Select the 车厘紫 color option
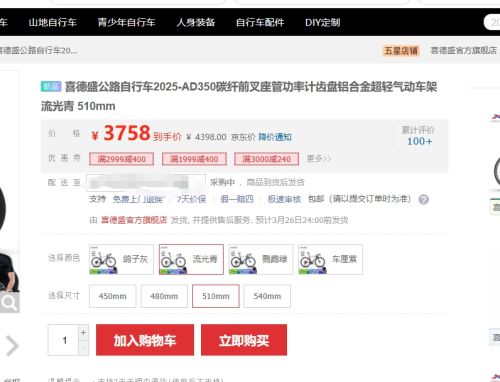The width and height of the screenshot is (500, 382). (x=330, y=259)
